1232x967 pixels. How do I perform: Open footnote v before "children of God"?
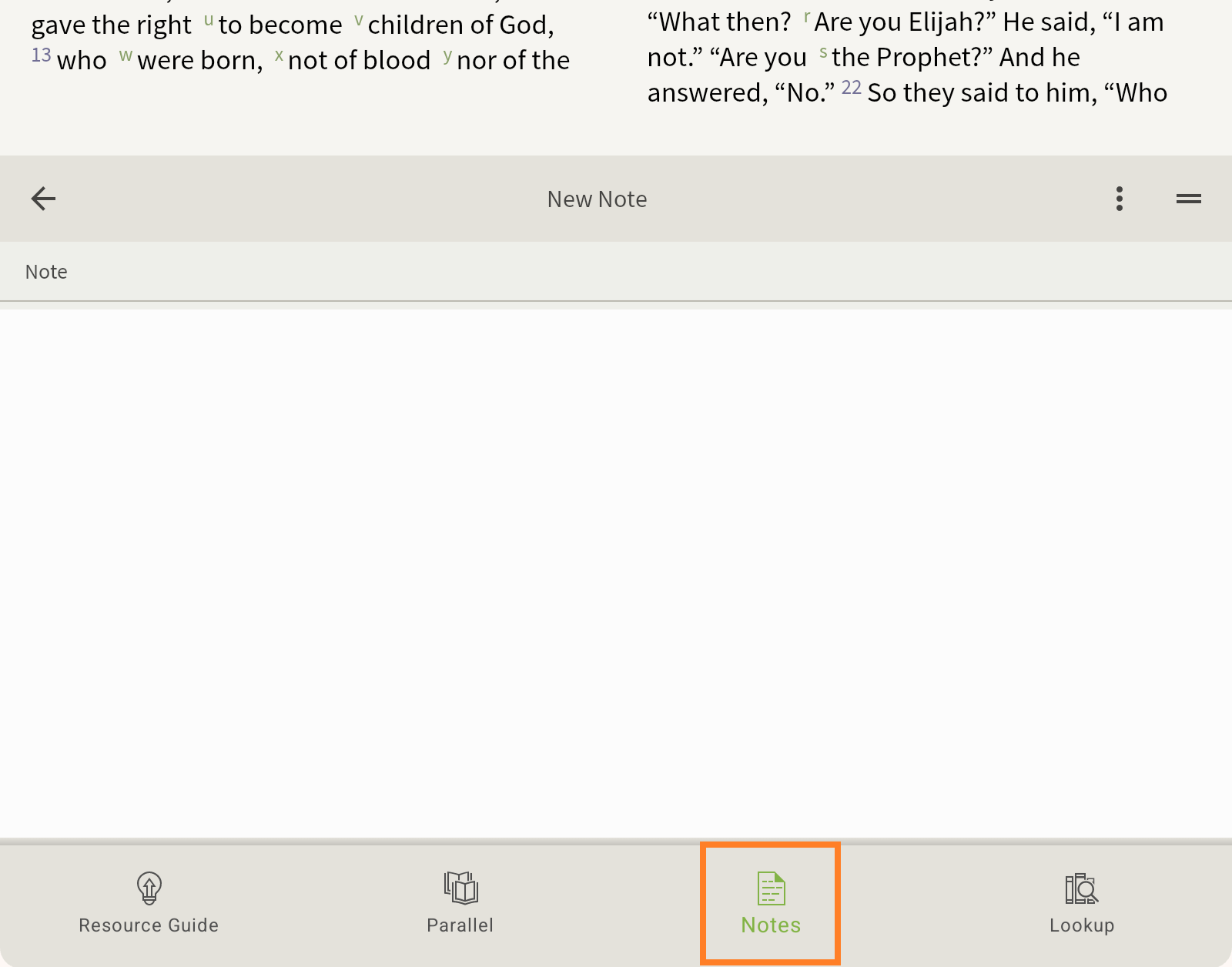pyautogui.click(x=358, y=19)
